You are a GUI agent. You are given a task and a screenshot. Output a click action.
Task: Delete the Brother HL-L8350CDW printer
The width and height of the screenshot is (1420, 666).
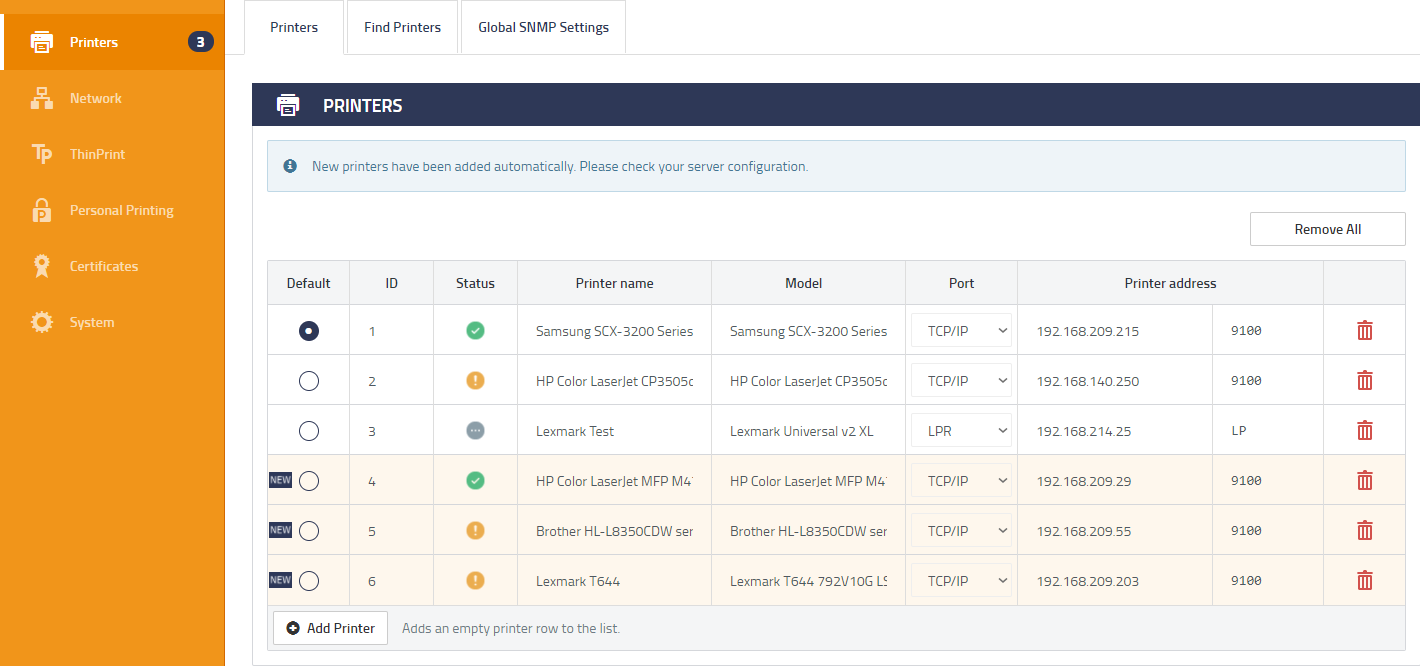coord(1364,530)
